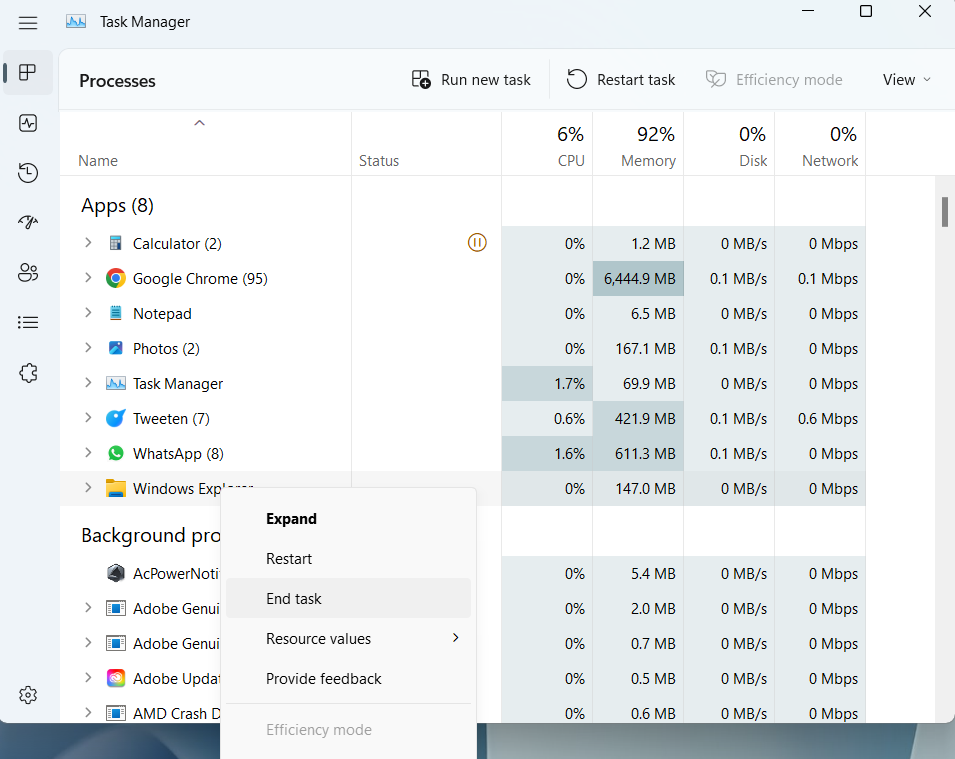Screen dimensions: 955x759
Task: Select the Tweeten (7) process name
Action: point(171,419)
